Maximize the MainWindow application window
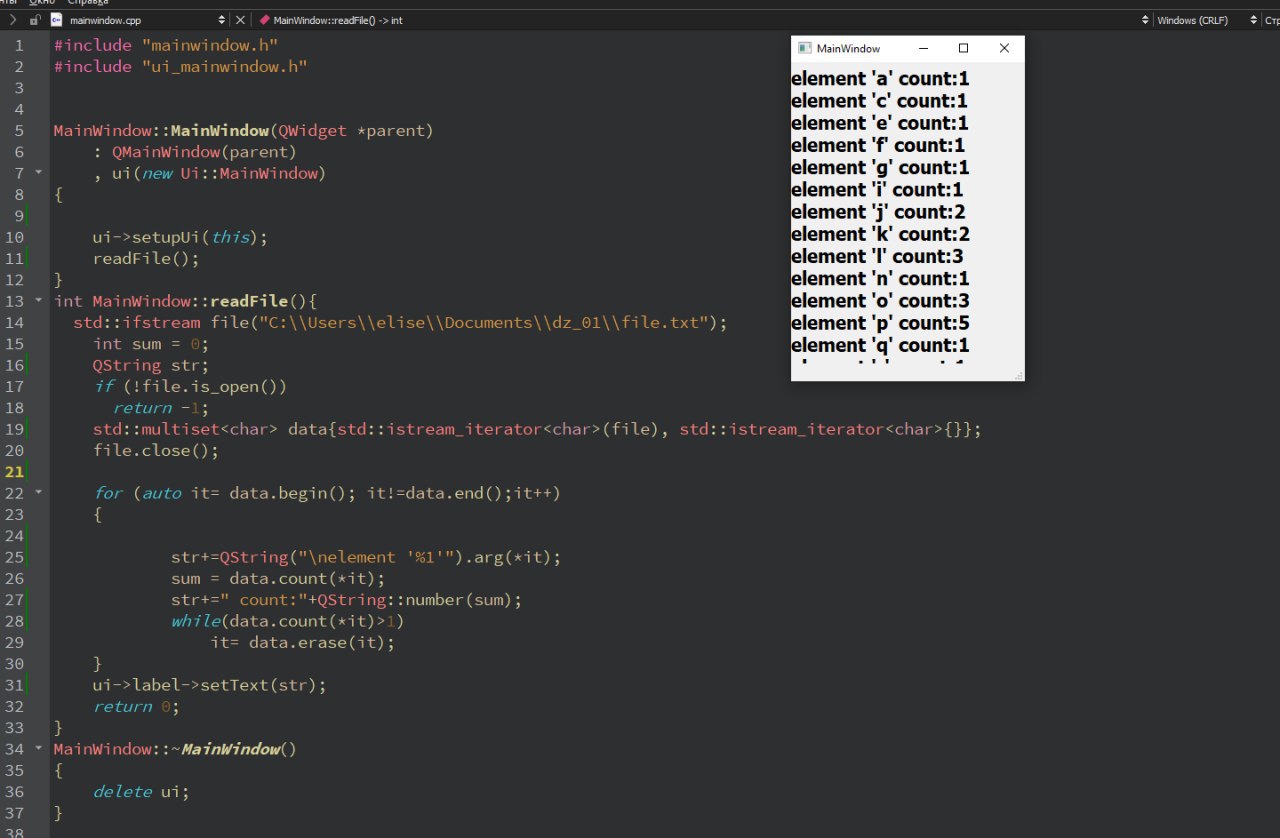 pyautogui.click(x=964, y=48)
